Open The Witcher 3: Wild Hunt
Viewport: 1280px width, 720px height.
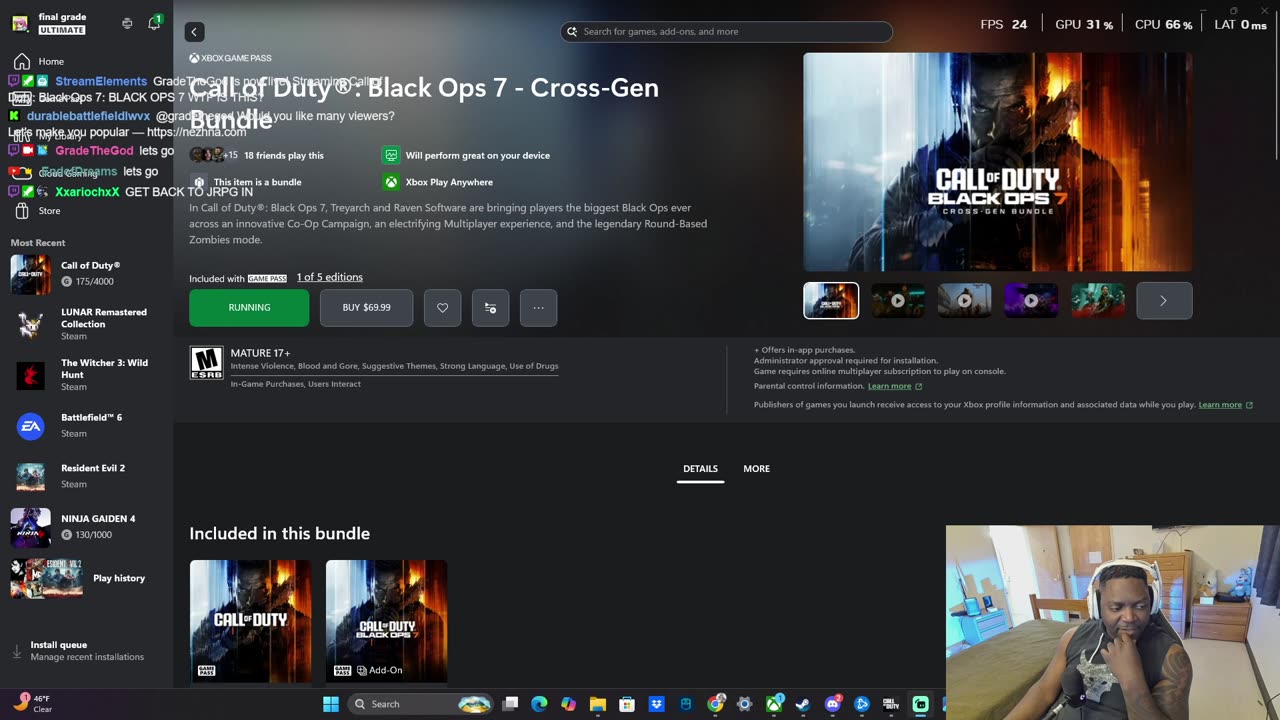click(86, 375)
